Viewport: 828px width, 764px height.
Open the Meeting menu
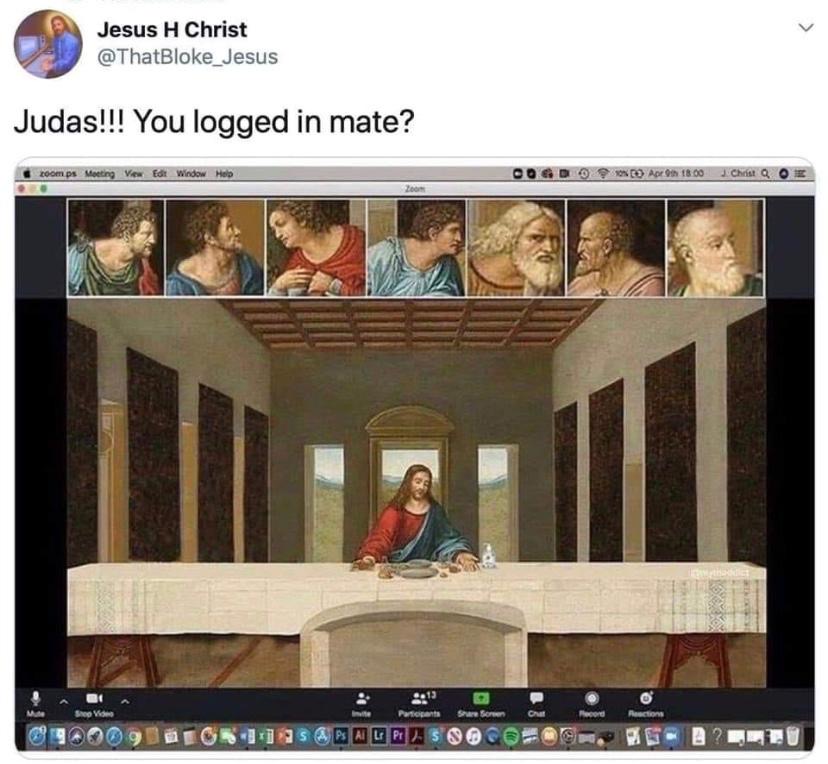100,174
